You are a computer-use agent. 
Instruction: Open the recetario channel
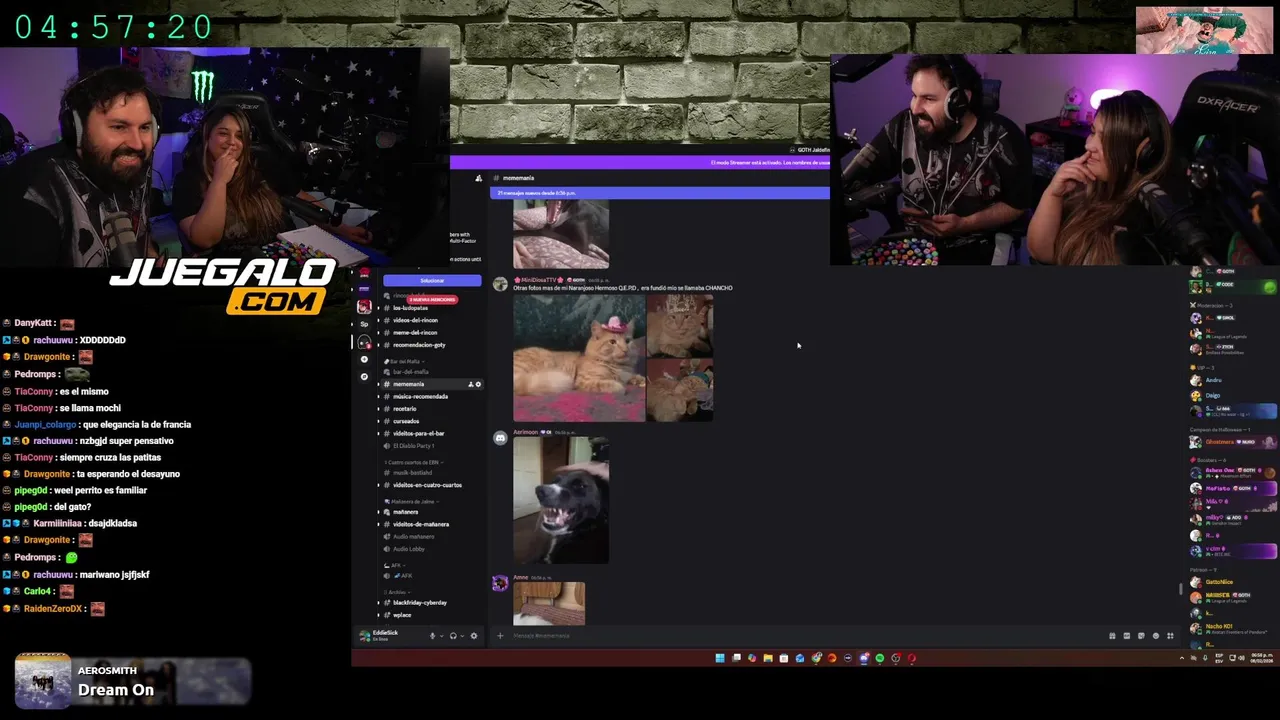(x=404, y=409)
